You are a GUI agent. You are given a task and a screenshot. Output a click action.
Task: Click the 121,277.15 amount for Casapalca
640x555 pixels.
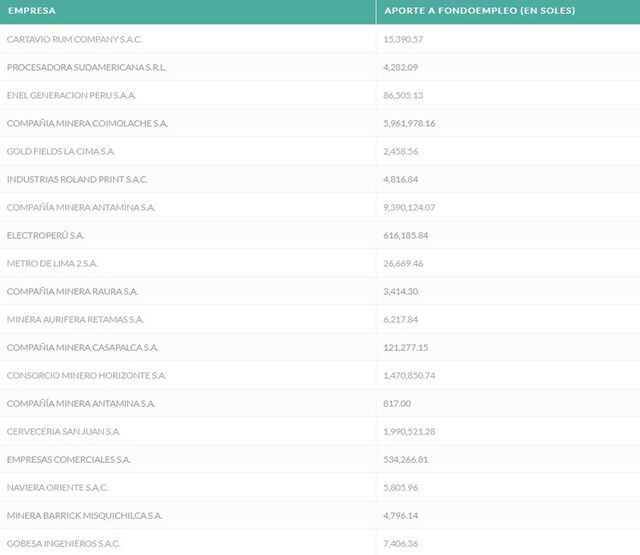click(x=406, y=347)
